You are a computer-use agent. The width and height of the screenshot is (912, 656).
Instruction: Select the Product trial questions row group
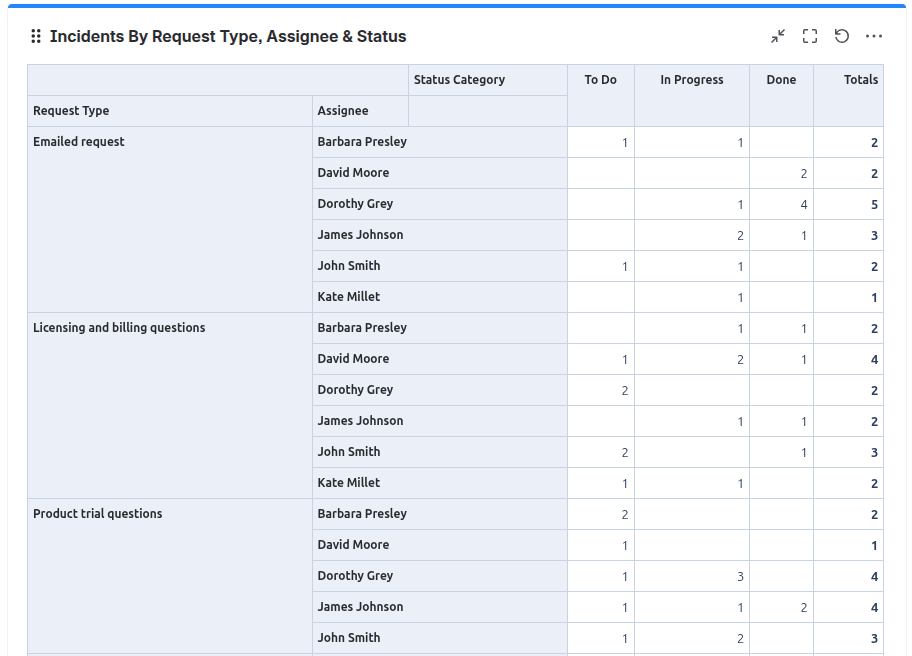coord(170,576)
